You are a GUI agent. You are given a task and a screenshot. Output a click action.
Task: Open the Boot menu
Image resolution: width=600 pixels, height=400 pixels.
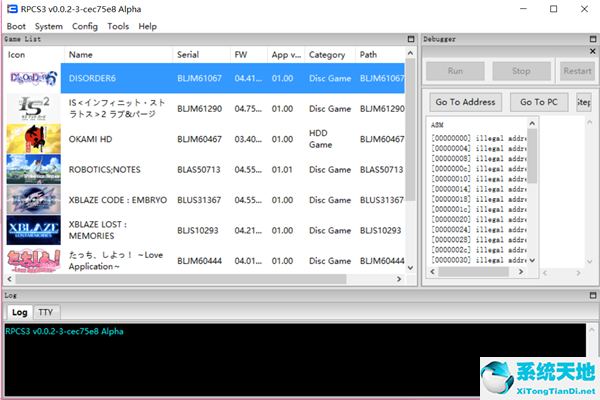click(16, 26)
